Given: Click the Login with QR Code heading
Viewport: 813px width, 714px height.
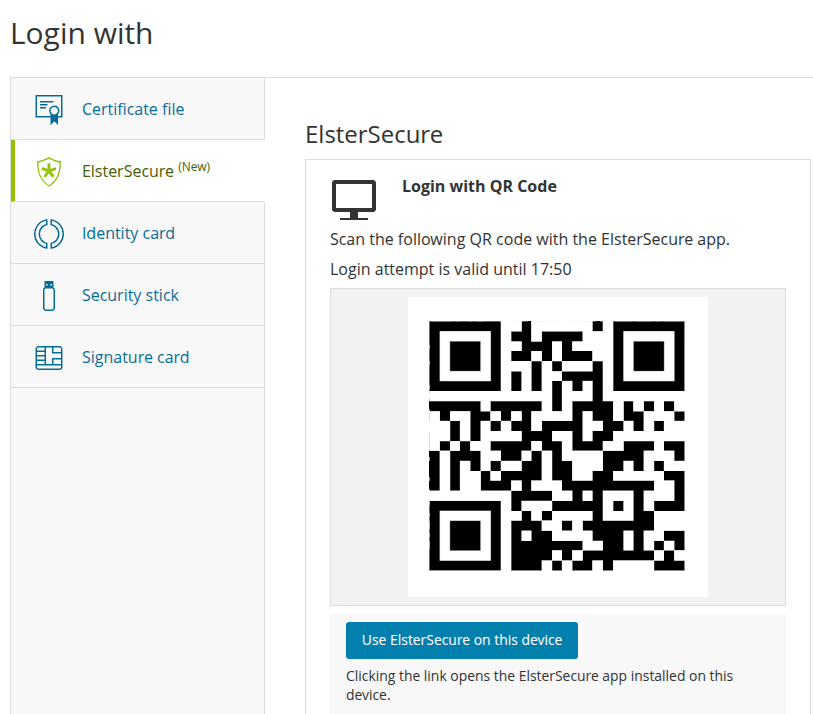Looking at the screenshot, I should [x=479, y=187].
